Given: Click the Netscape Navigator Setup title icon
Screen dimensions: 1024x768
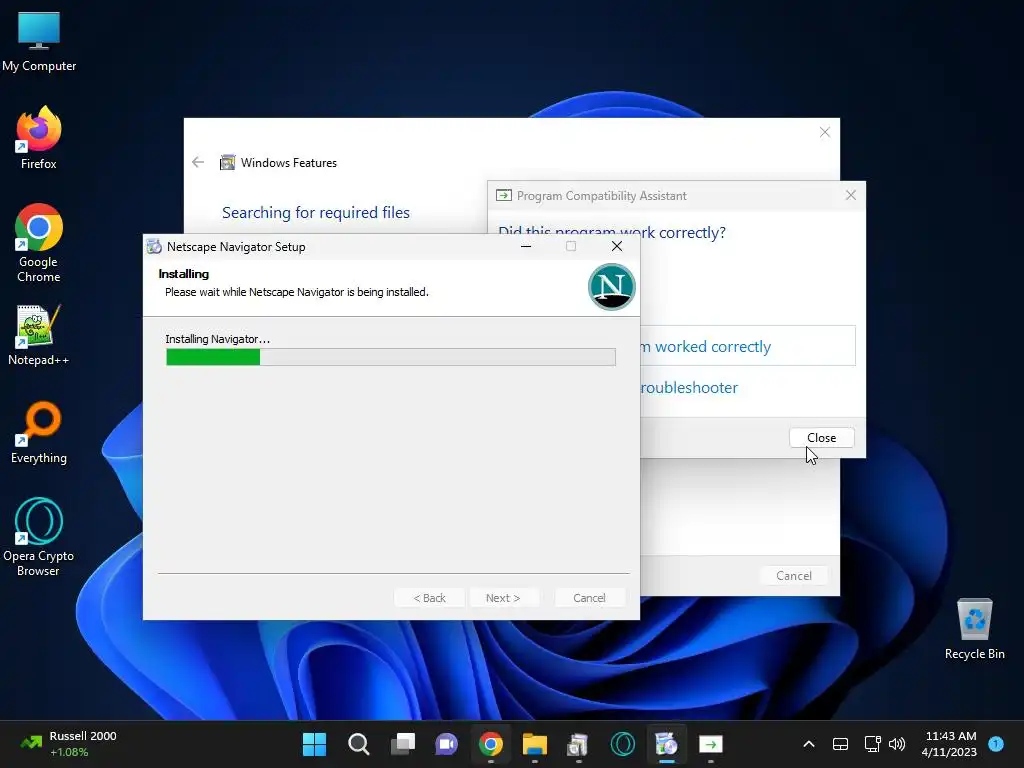Looking at the screenshot, I should click(154, 246).
